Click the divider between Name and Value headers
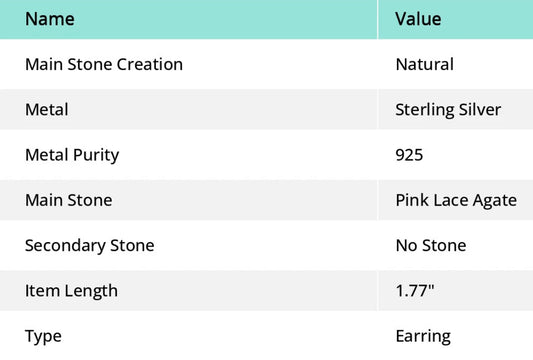 coord(378,19)
